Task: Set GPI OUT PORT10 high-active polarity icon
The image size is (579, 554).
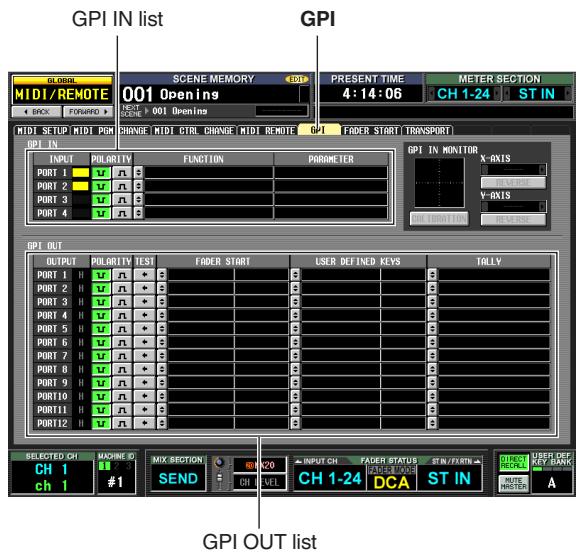Action: point(122,396)
